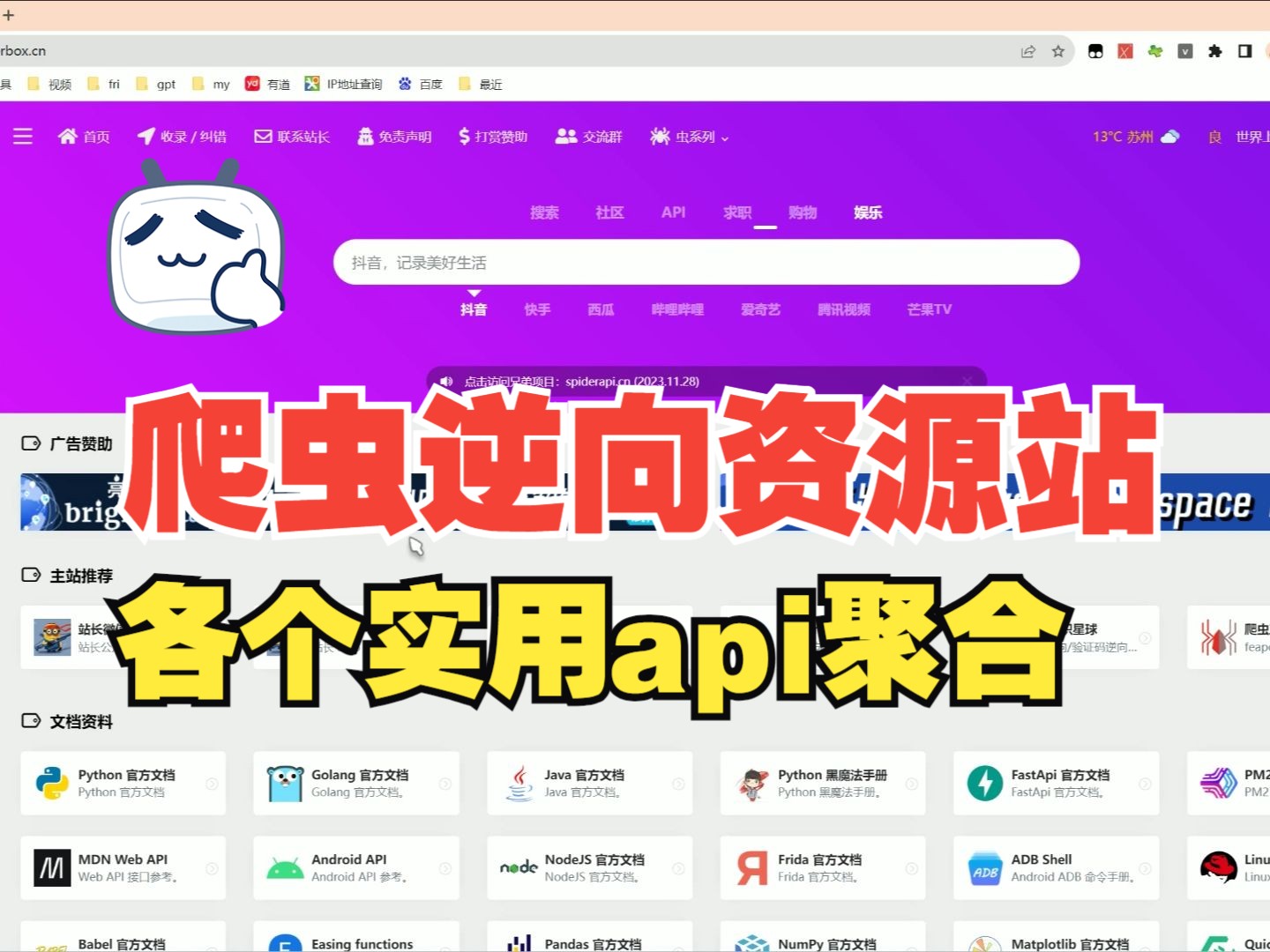This screenshot has width=1270, height=952.
Task: Switch to the 求职 search tab
Action: [x=737, y=212]
